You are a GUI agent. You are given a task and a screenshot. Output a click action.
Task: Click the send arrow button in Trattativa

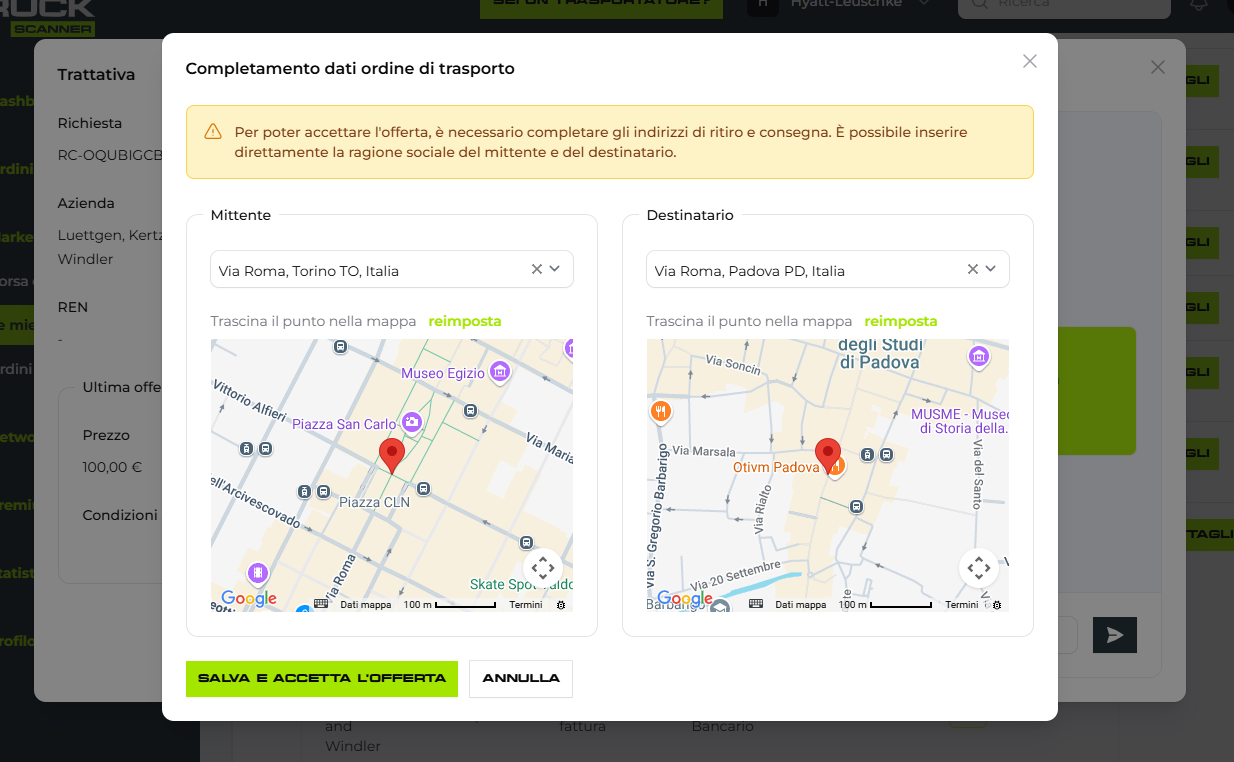coord(1115,635)
